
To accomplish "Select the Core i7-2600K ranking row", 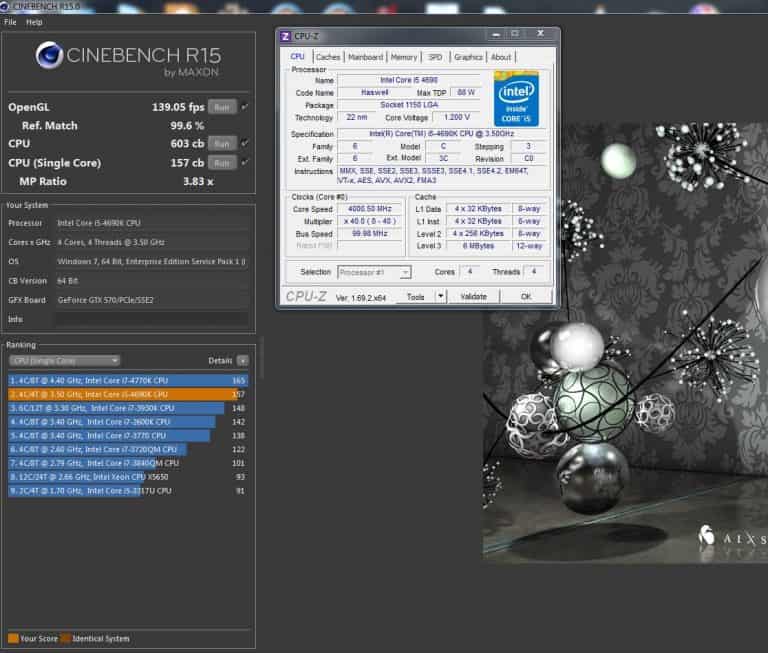I will click(x=128, y=422).
